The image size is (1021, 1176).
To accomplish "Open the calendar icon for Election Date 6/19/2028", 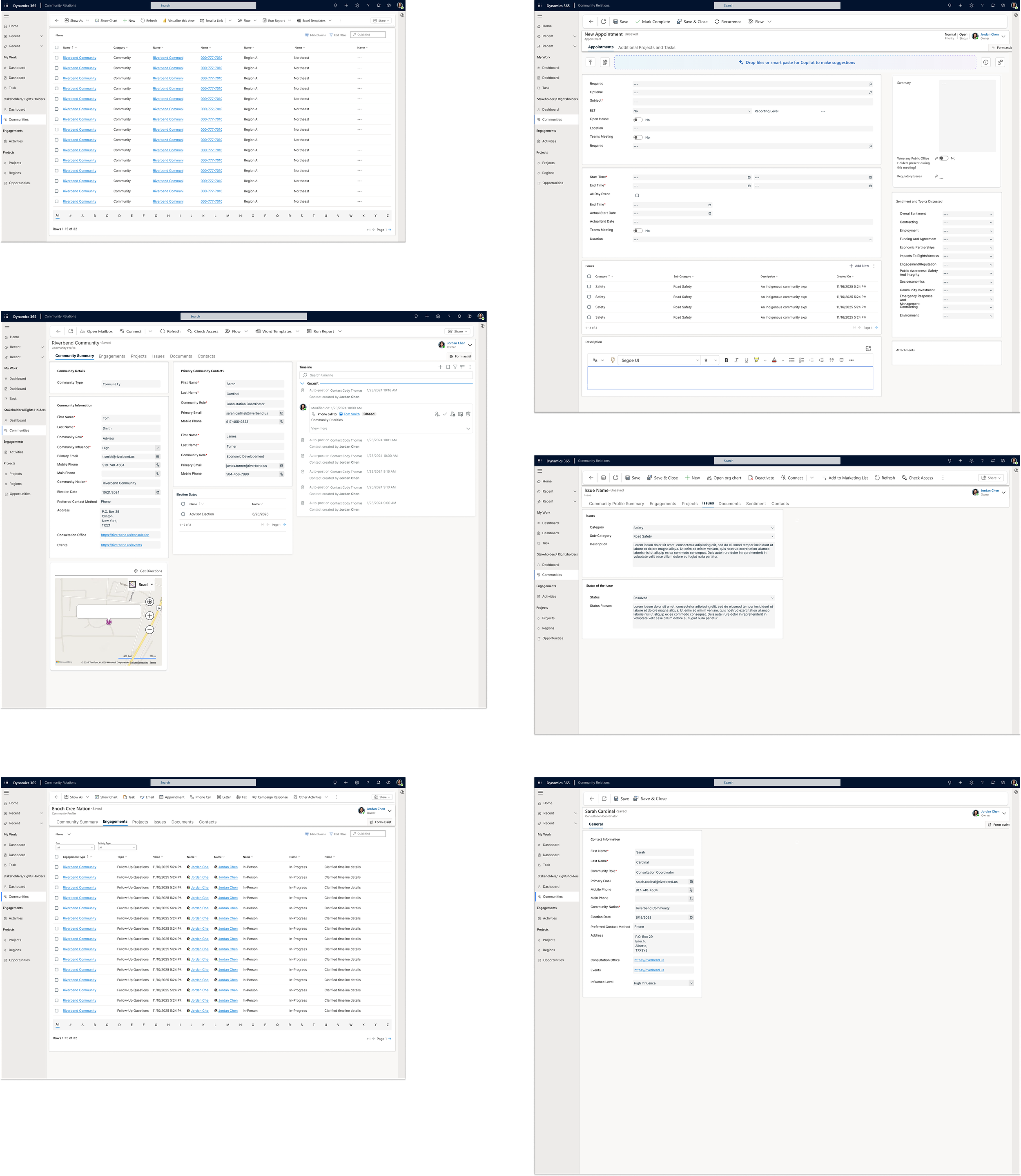I will 691,917.
